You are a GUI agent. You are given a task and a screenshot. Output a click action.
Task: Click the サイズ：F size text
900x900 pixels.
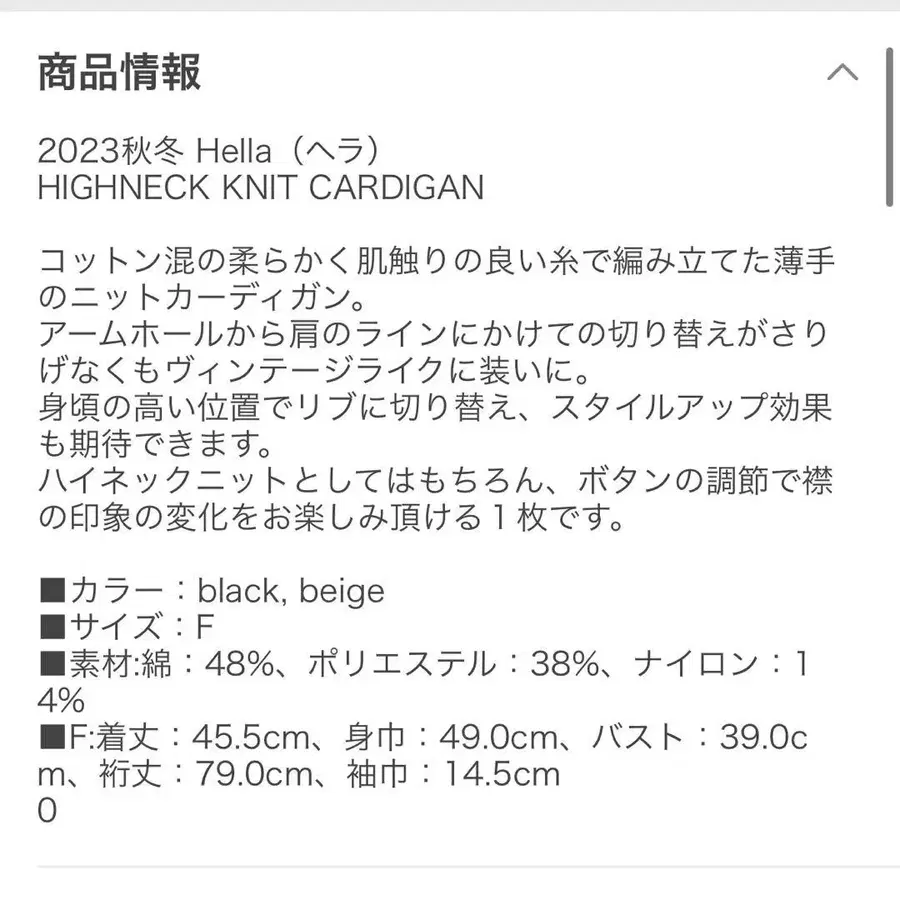(140, 627)
